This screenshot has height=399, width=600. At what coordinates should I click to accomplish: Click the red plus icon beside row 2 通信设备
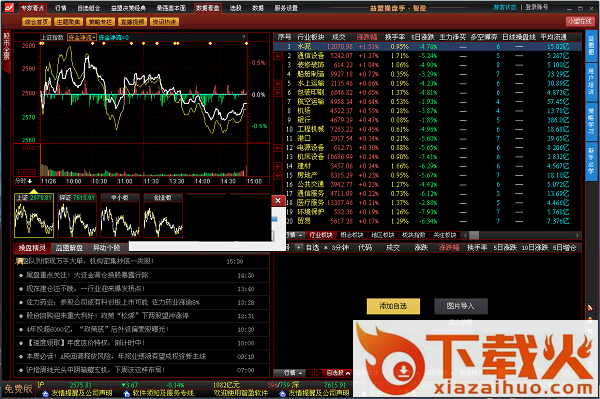278,56
